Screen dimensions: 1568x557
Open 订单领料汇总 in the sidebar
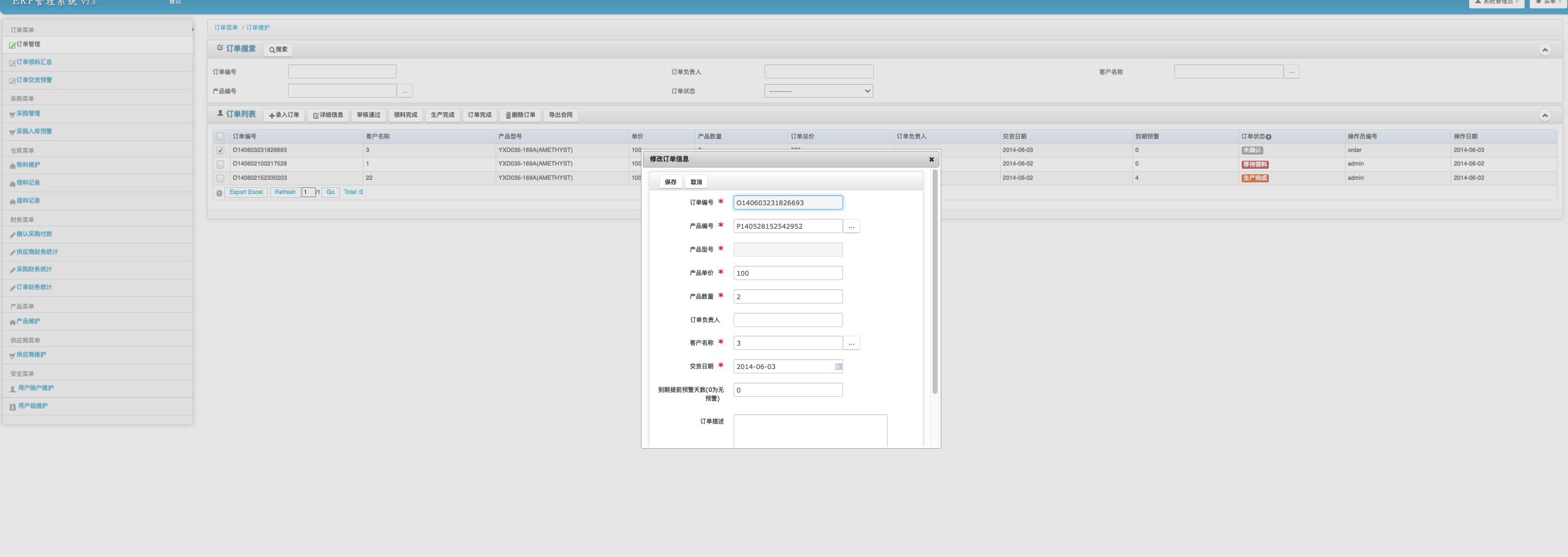34,62
